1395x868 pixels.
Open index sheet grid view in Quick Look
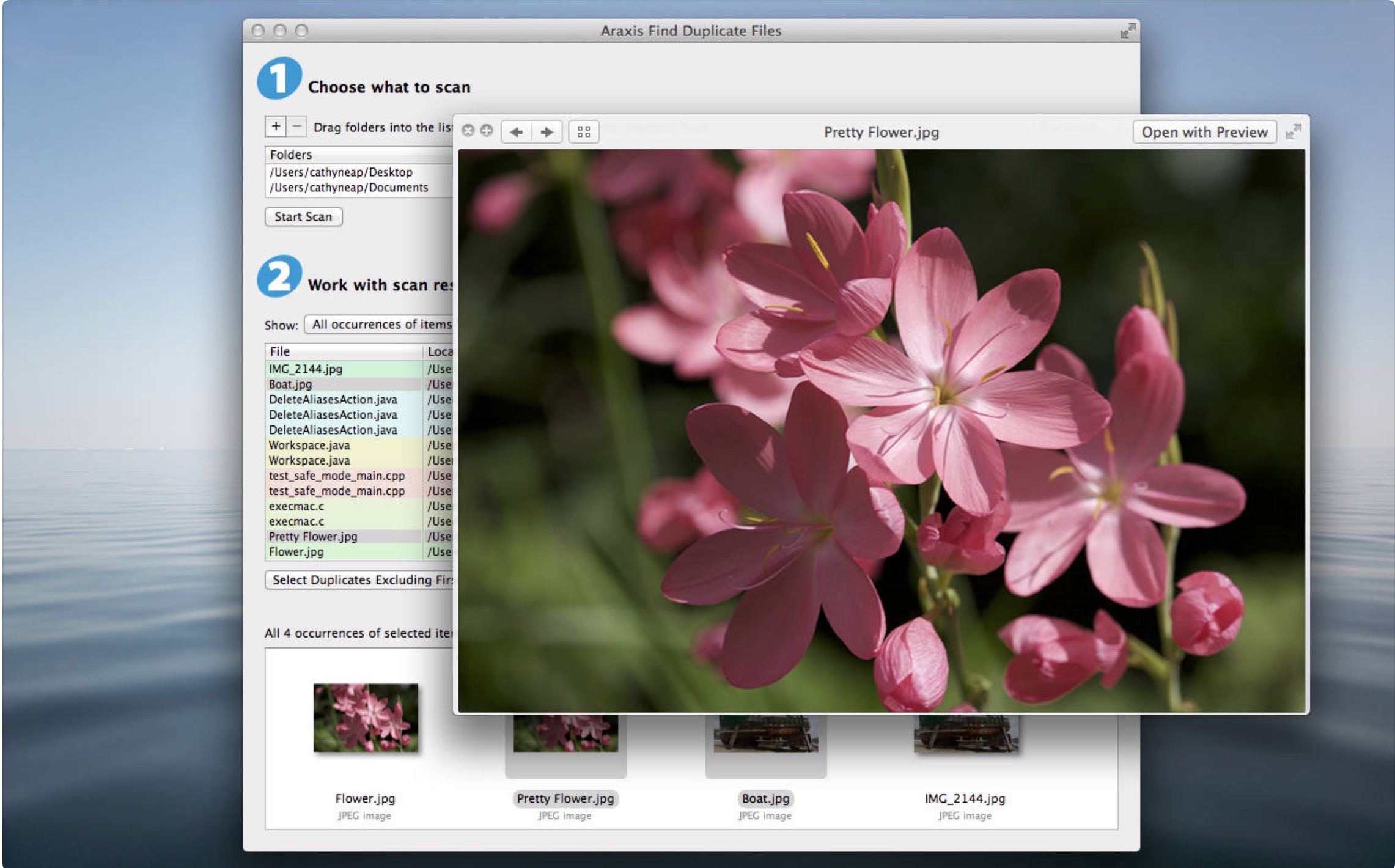point(583,132)
